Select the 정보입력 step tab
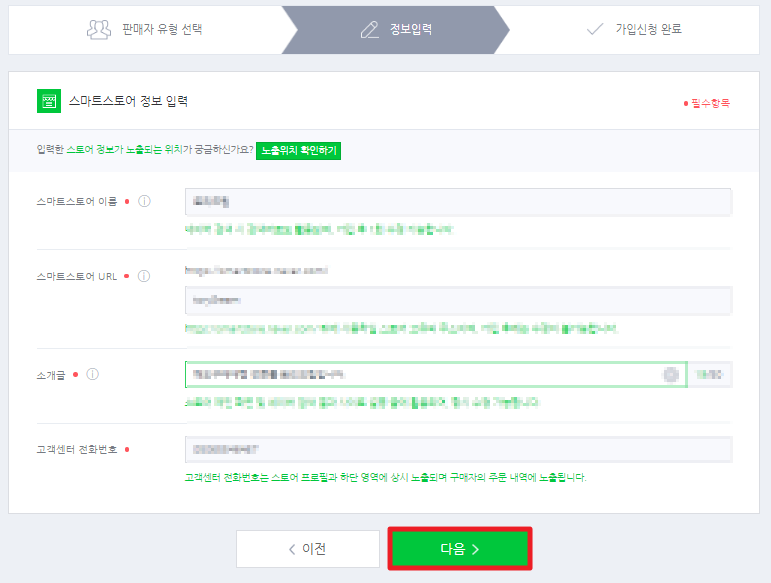 (396, 29)
